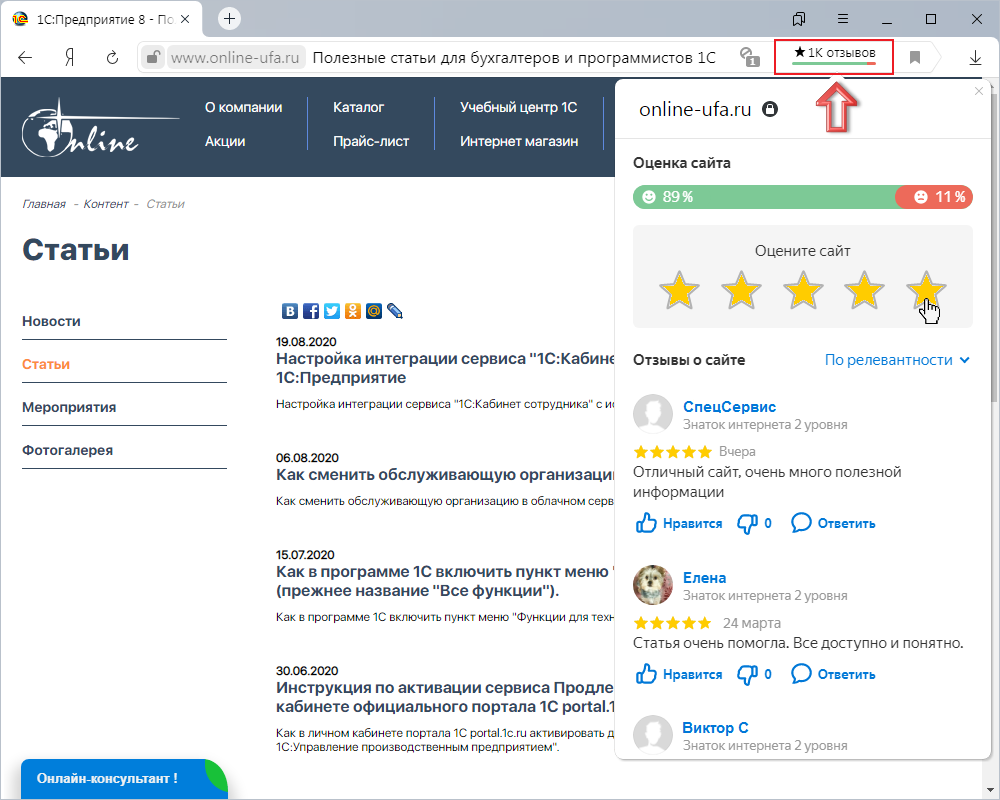
Task: Open the 15.07.2020 article about включить пункт меню
Action: pyautogui.click(x=445, y=581)
